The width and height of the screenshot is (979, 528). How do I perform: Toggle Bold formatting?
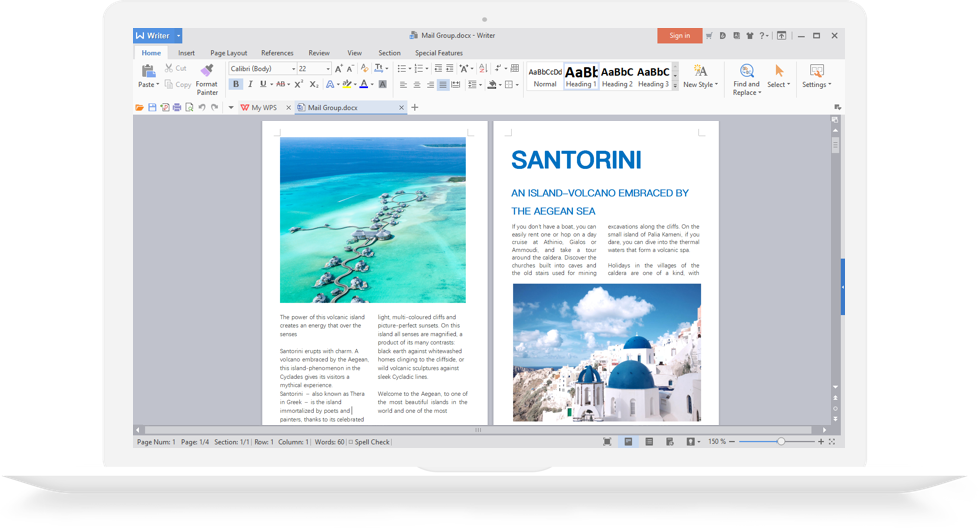(x=236, y=85)
